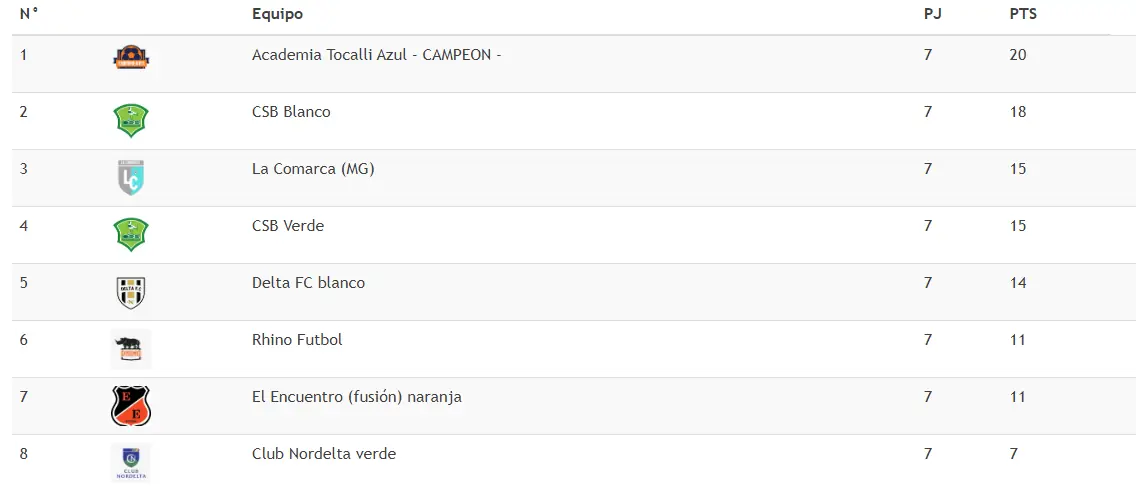Select La Comarca (MG) team name
This screenshot has height=496, width=1136.
[313, 169]
